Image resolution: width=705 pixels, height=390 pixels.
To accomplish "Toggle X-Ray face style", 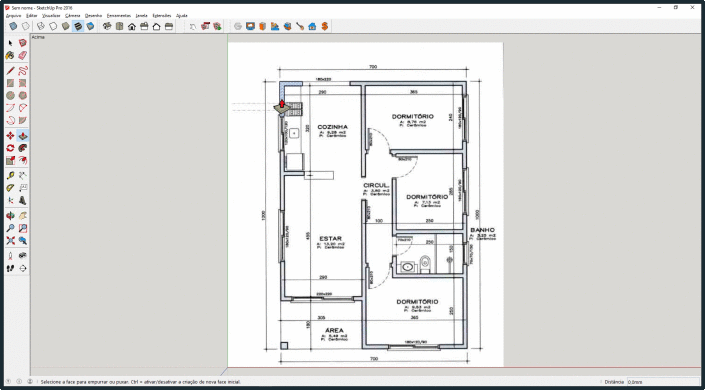I will point(13,27).
